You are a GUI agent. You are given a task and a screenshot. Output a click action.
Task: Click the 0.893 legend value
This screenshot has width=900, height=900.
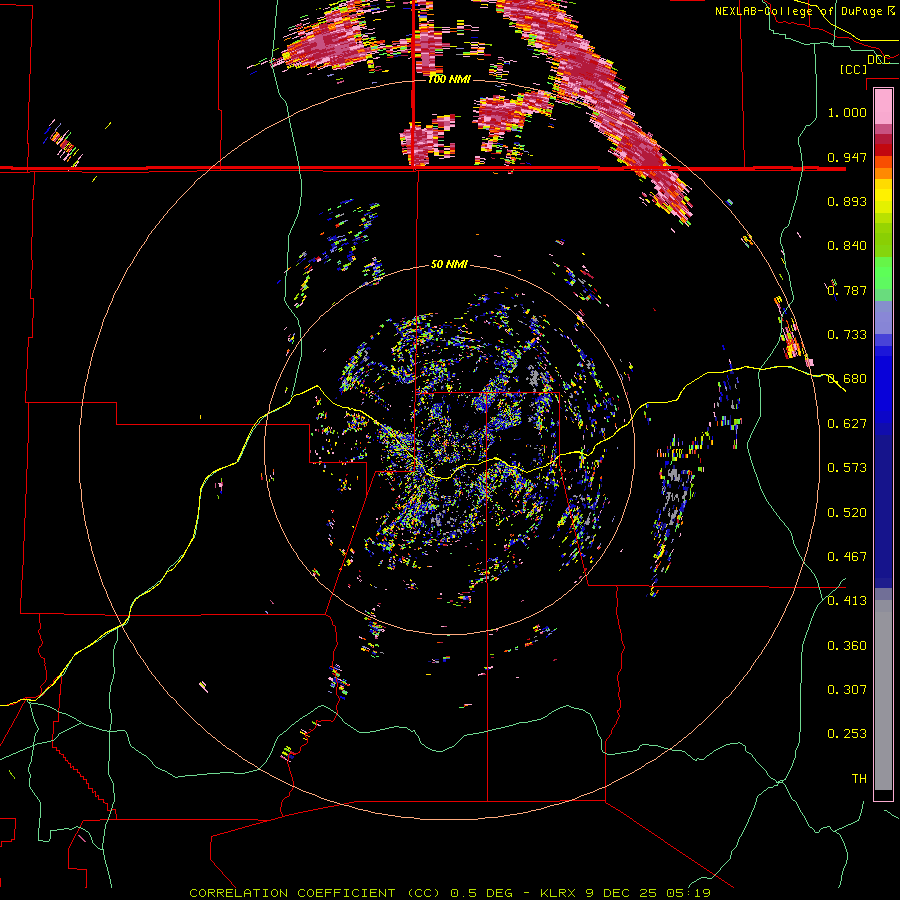click(847, 201)
